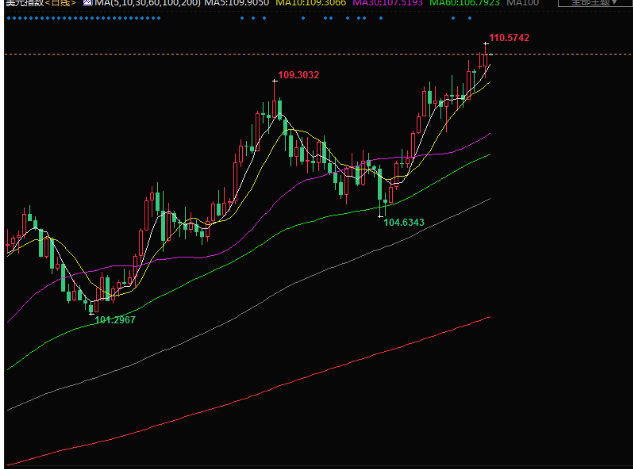Select the MA5:109.9050 value label

(237, 2)
